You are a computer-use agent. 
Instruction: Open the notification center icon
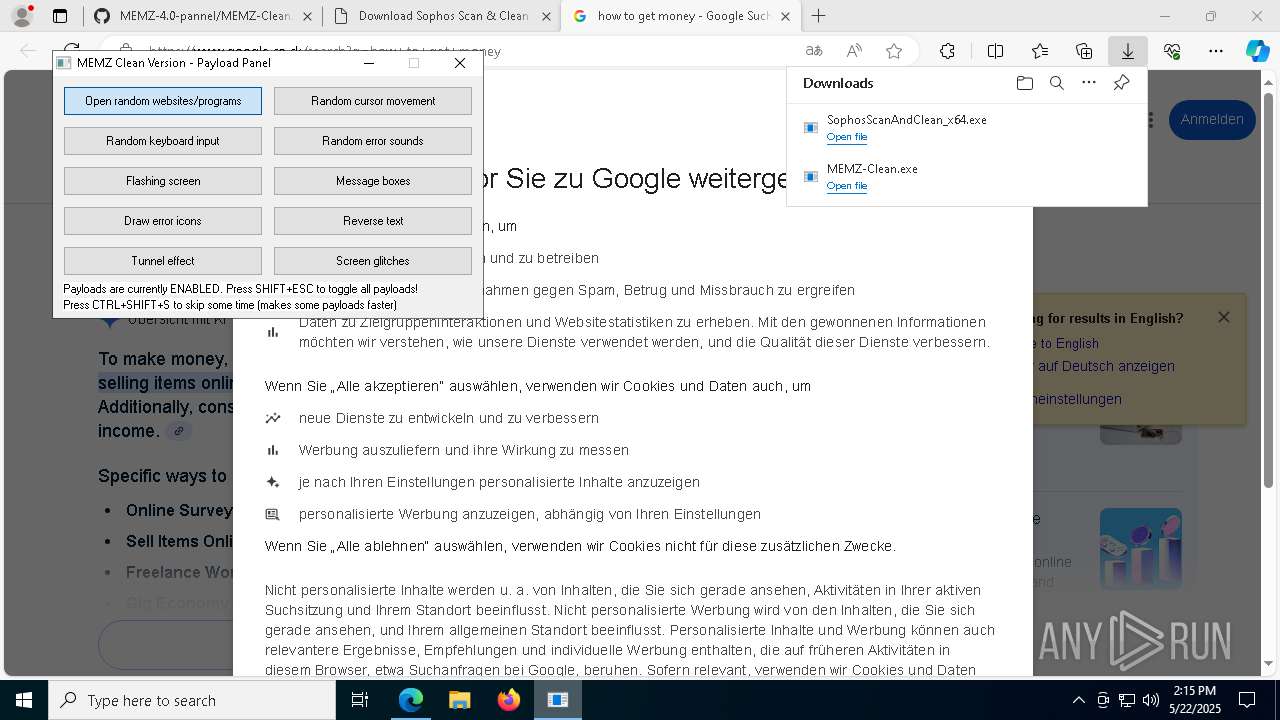pyautogui.click(x=1247, y=700)
